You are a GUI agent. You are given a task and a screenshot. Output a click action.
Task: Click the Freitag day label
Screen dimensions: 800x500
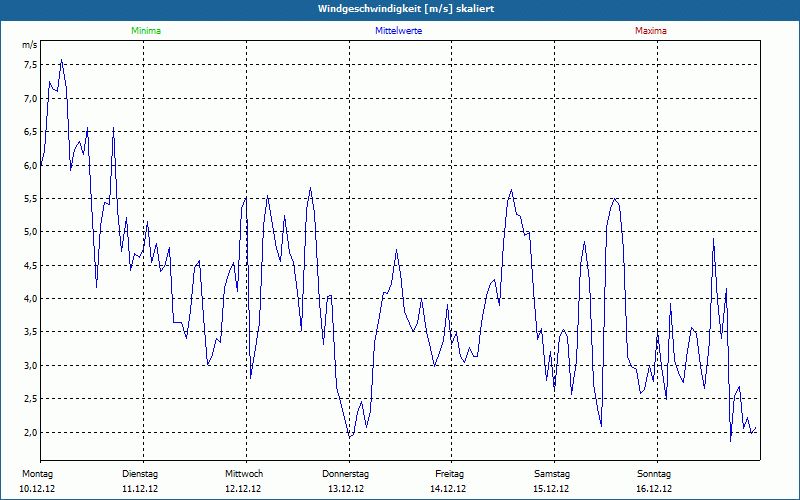(x=449, y=474)
